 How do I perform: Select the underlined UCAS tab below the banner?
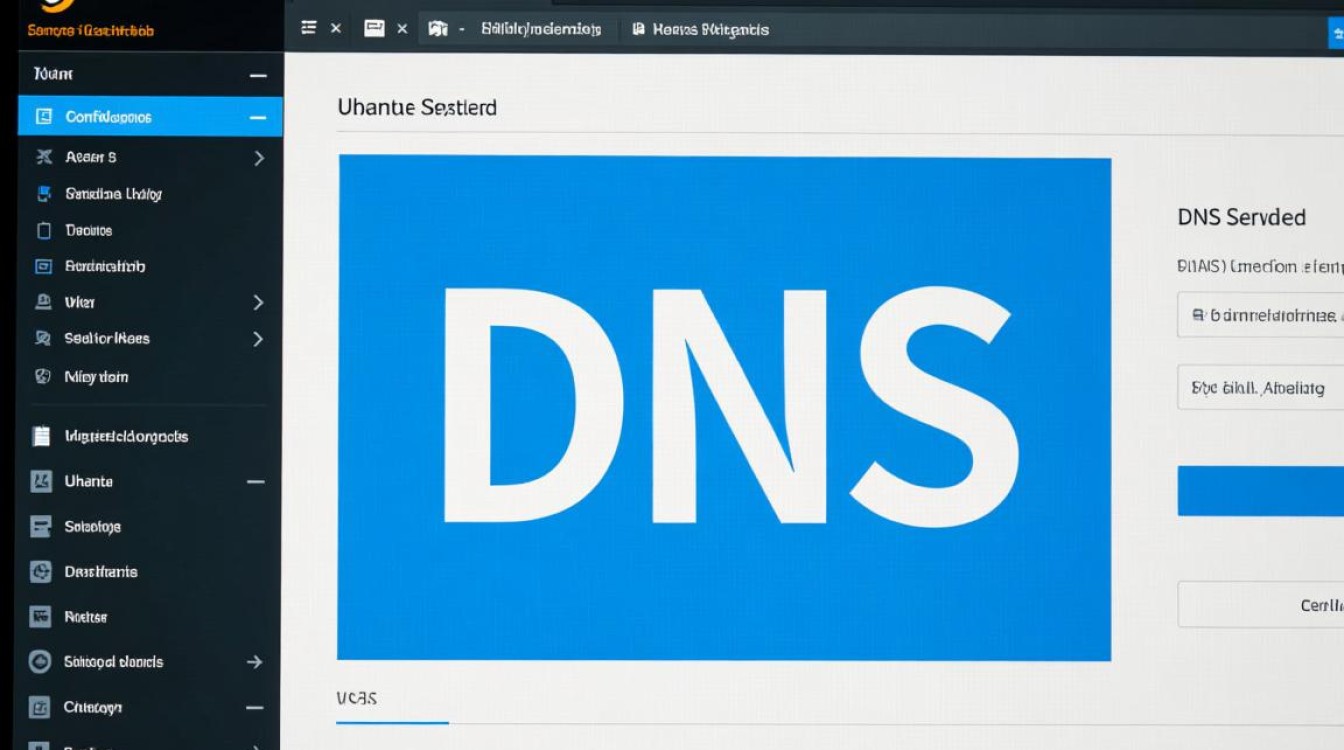click(357, 698)
